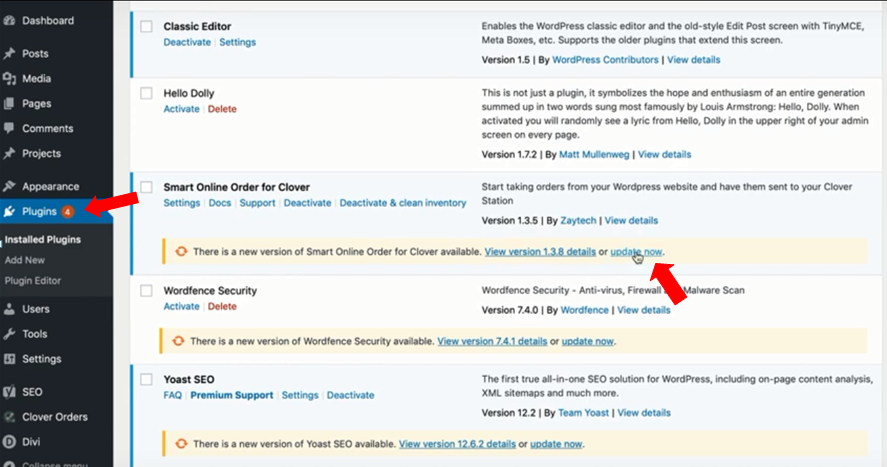Click the Media library icon
This screenshot has width=887, height=467.
tap(9, 79)
